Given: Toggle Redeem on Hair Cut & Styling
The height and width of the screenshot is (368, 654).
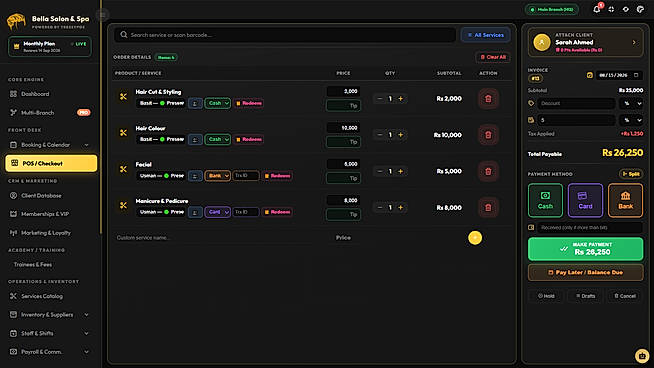Looking at the screenshot, I should coord(249,103).
